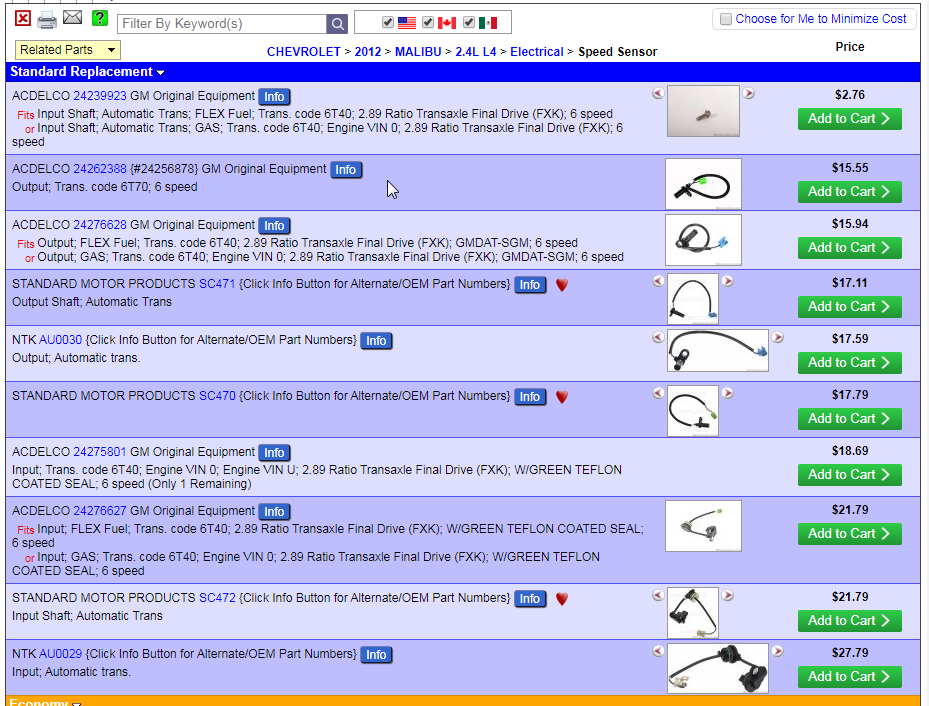Open part number AU0030 link
This screenshot has height=706, width=929.
pos(60,340)
